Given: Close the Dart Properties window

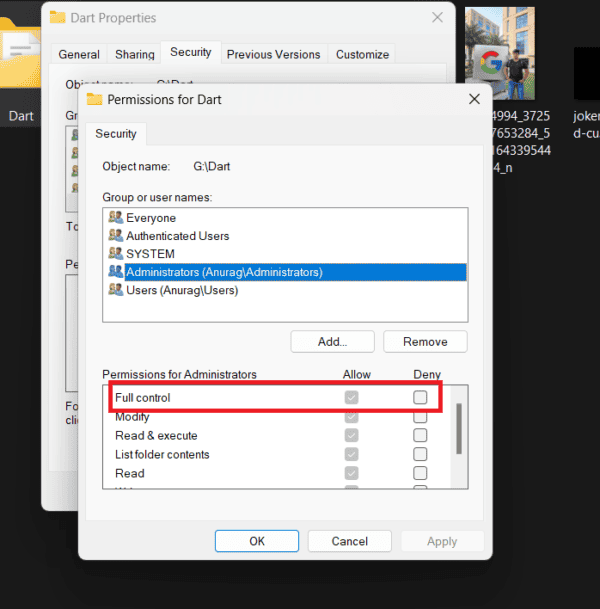Looking at the screenshot, I should (x=437, y=17).
